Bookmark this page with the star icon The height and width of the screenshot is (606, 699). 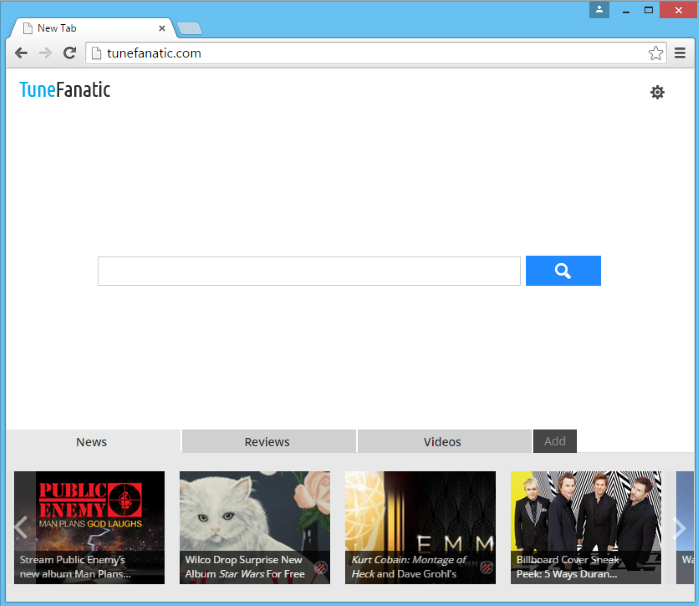656,53
